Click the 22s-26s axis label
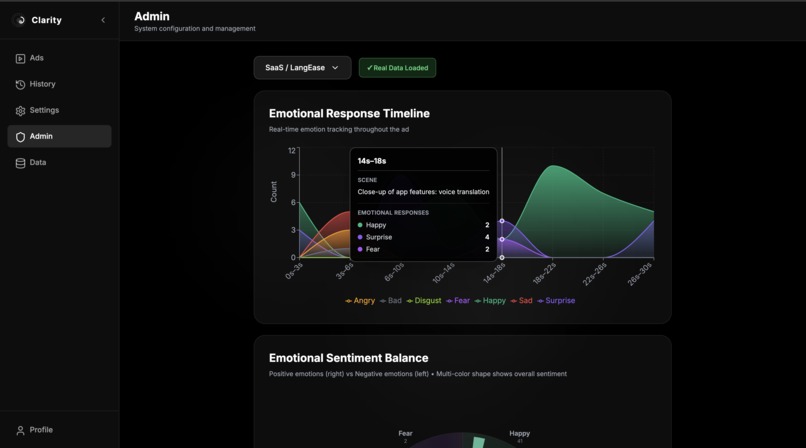 pos(595,273)
